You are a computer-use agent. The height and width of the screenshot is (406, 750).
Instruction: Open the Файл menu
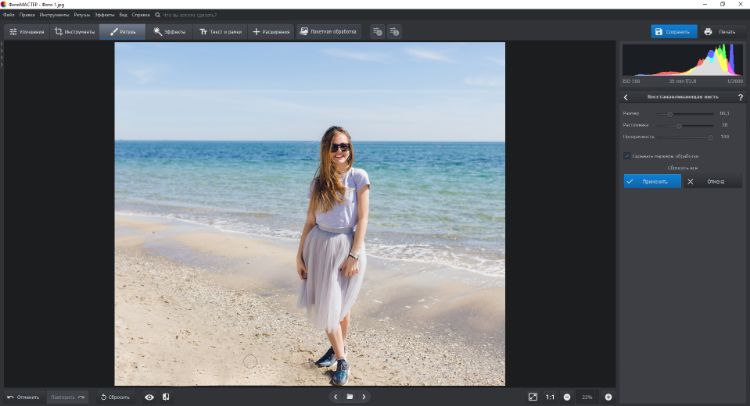pos(9,15)
